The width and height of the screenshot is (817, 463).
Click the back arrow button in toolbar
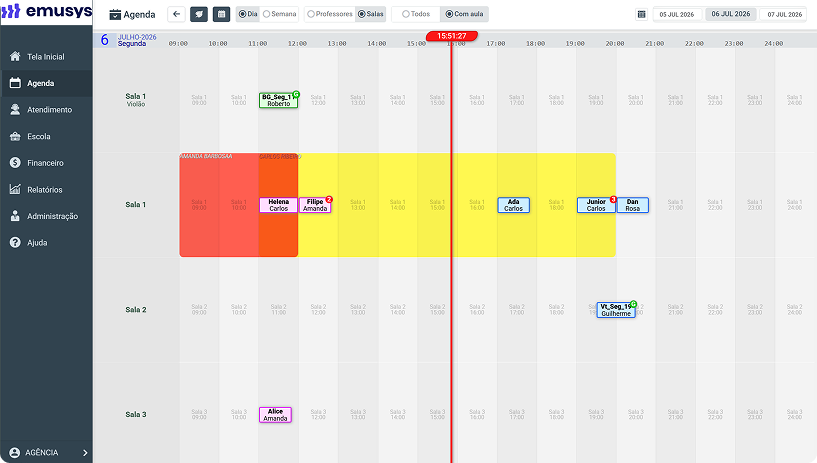pos(176,14)
